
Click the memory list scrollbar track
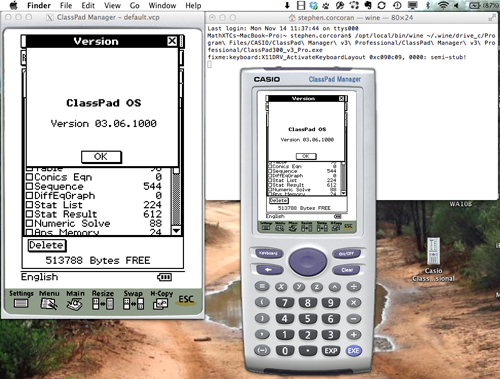(x=176, y=199)
